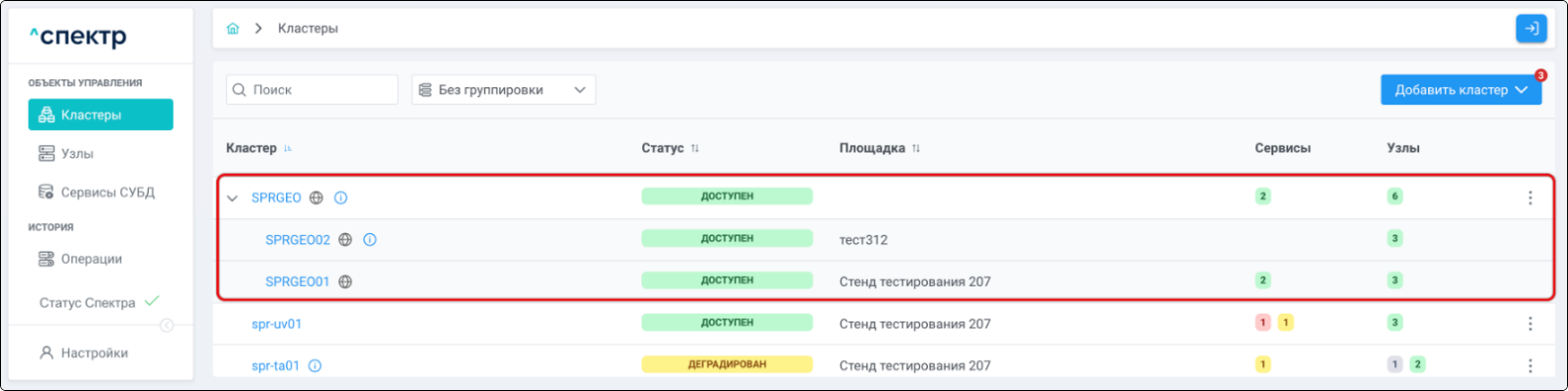Click the nodes badge 3 in SPRGEO02 row
Image resolution: width=1568 pixels, height=391 pixels.
(x=1394, y=238)
